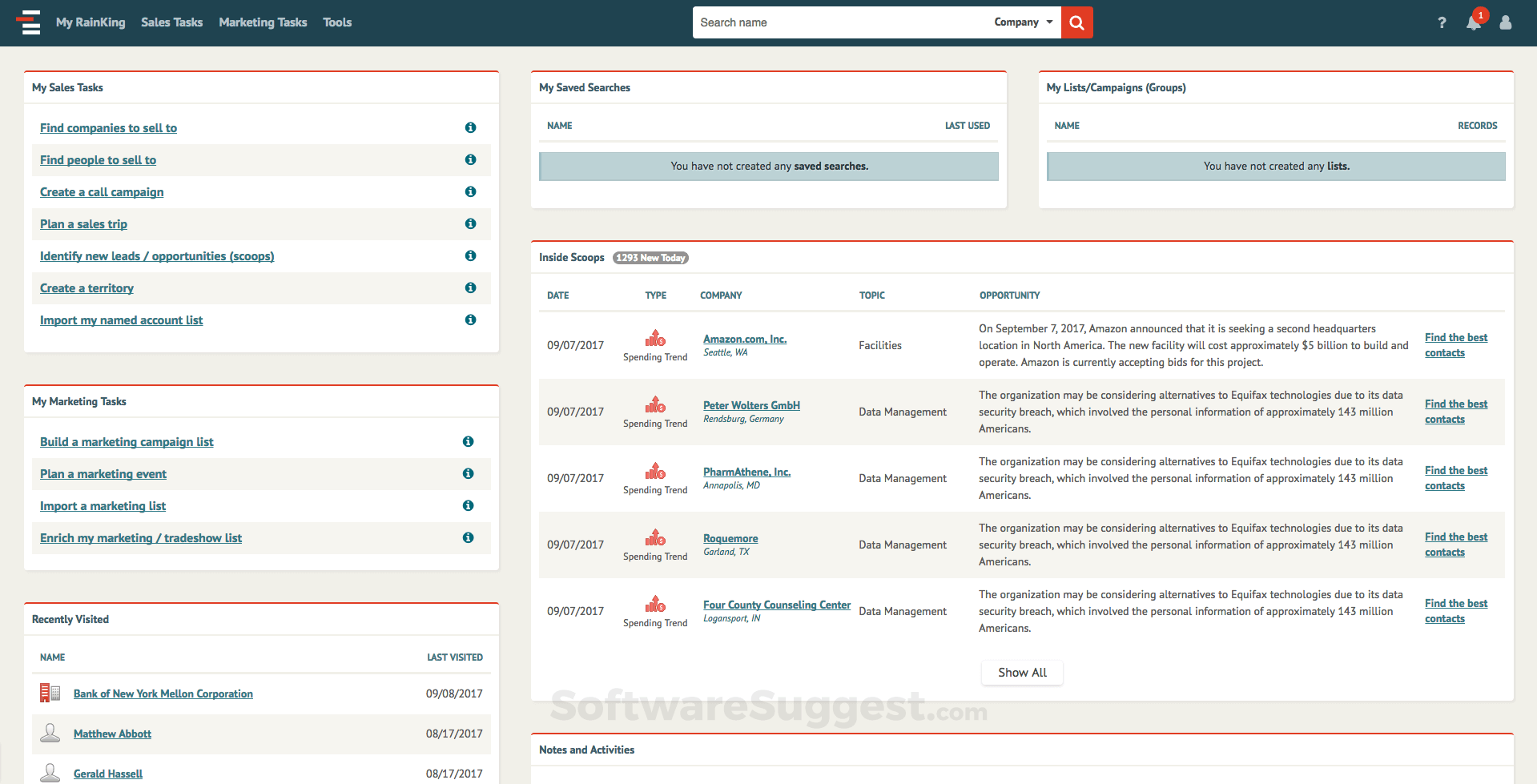Click Find the best contacts for Roquemore
The image size is (1537, 784).
[x=1455, y=545]
